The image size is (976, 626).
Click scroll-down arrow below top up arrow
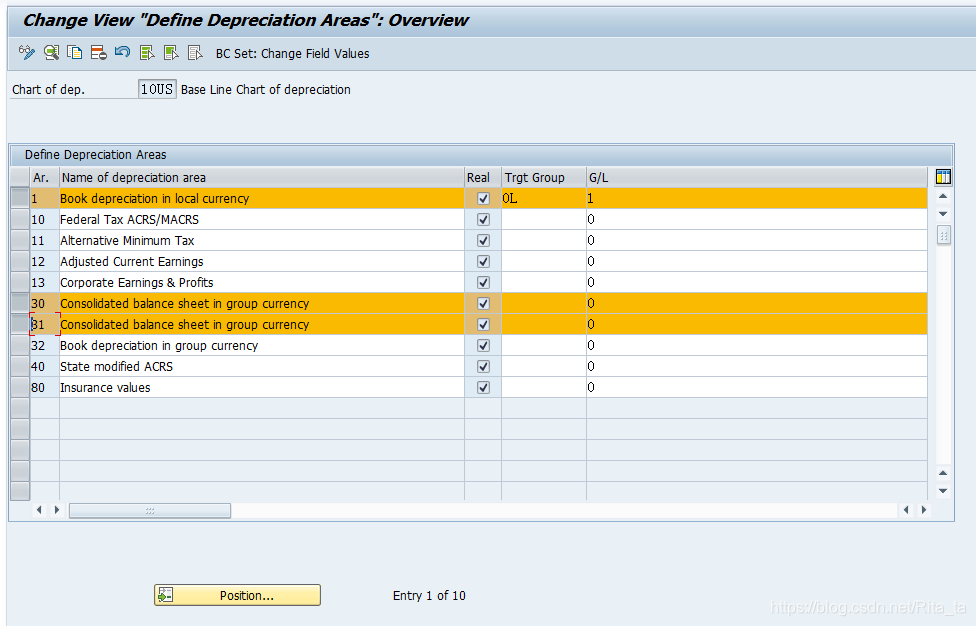943,213
